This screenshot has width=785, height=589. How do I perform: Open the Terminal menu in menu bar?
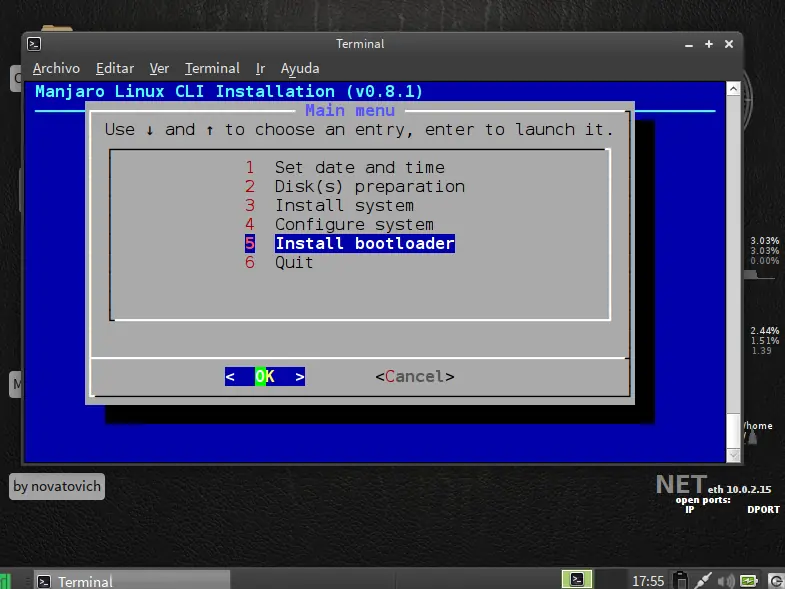pos(212,68)
